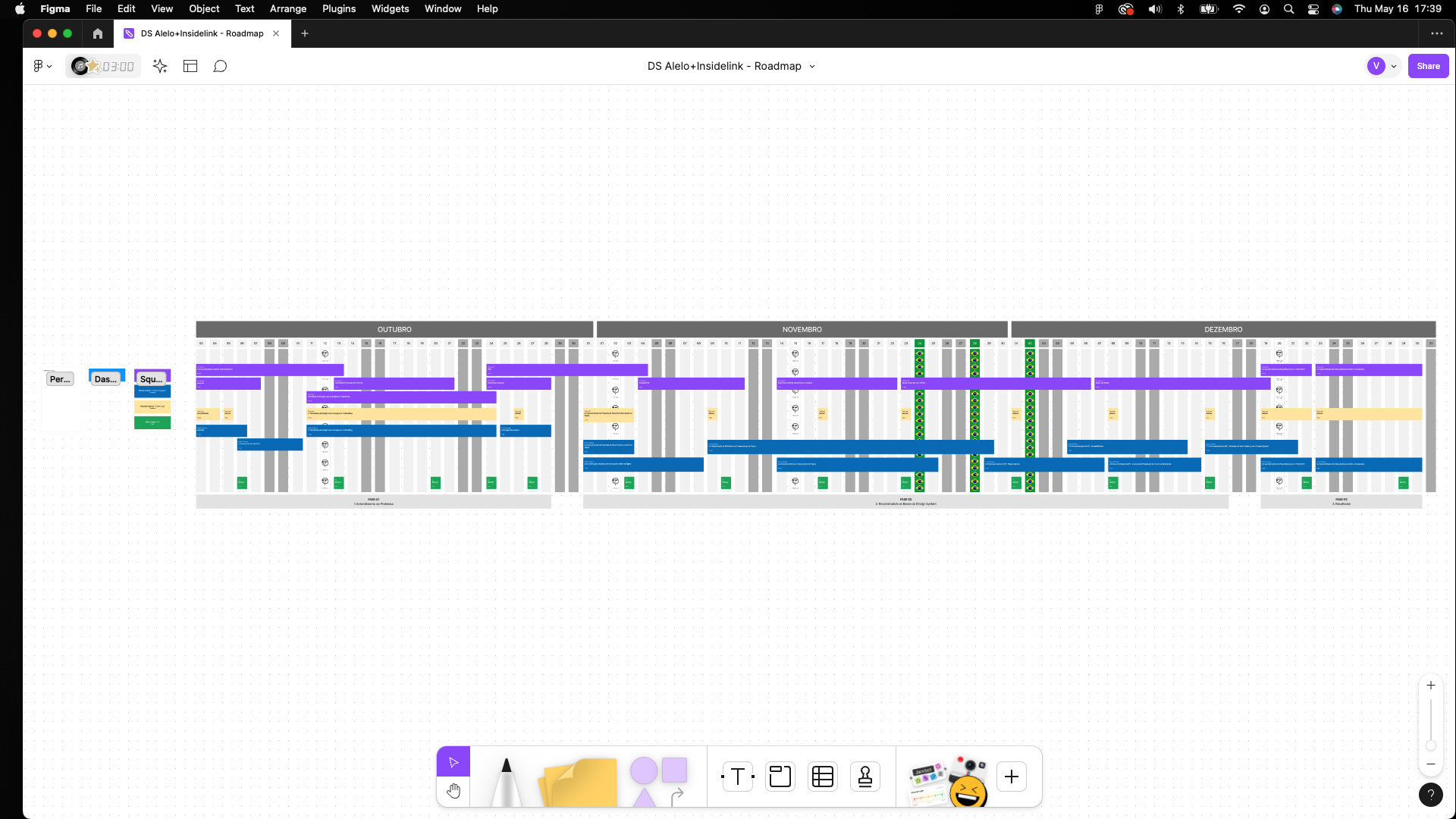Activate the Select arrow tool

pyautogui.click(x=453, y=762)
